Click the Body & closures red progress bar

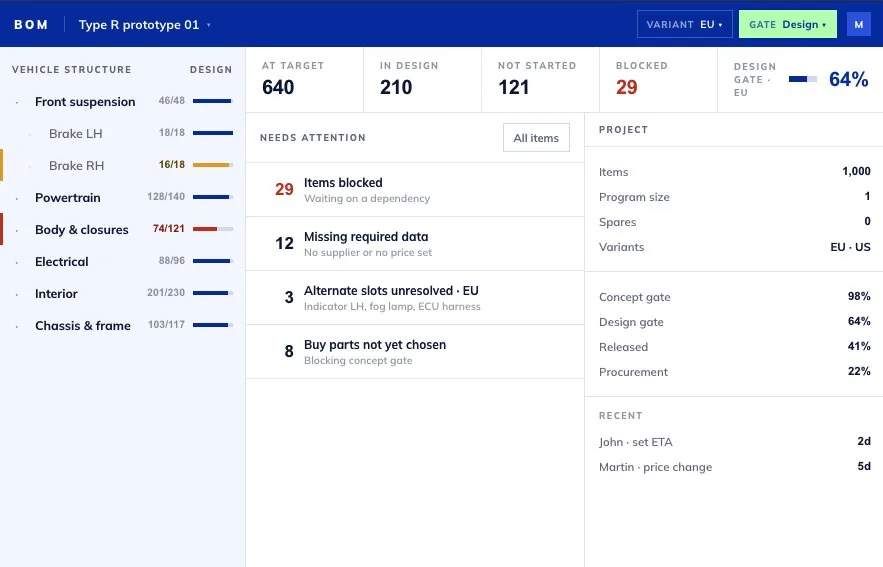tap(213, 229)
